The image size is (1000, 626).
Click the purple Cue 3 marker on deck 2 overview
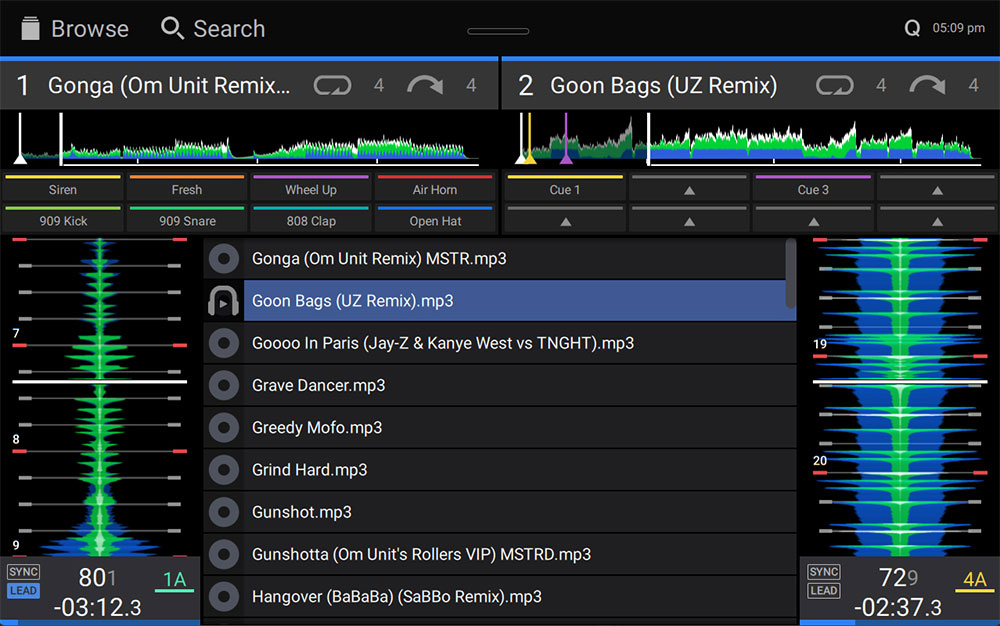coord(566,156)
